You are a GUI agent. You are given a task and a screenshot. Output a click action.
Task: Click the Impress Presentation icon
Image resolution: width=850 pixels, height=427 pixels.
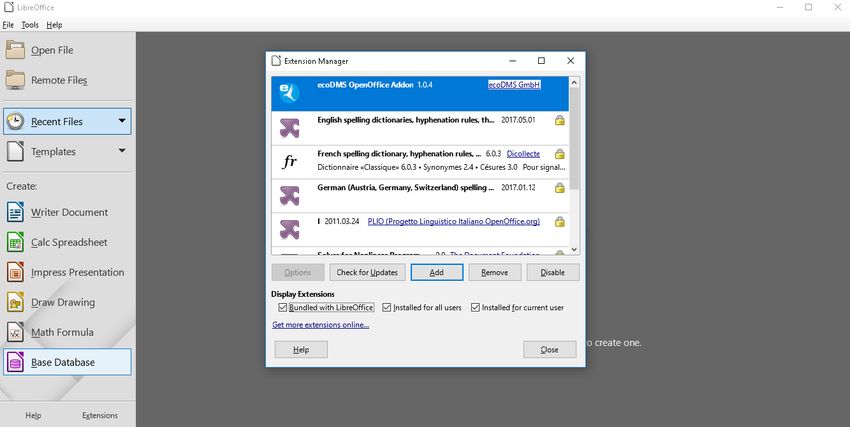point(15,272)
